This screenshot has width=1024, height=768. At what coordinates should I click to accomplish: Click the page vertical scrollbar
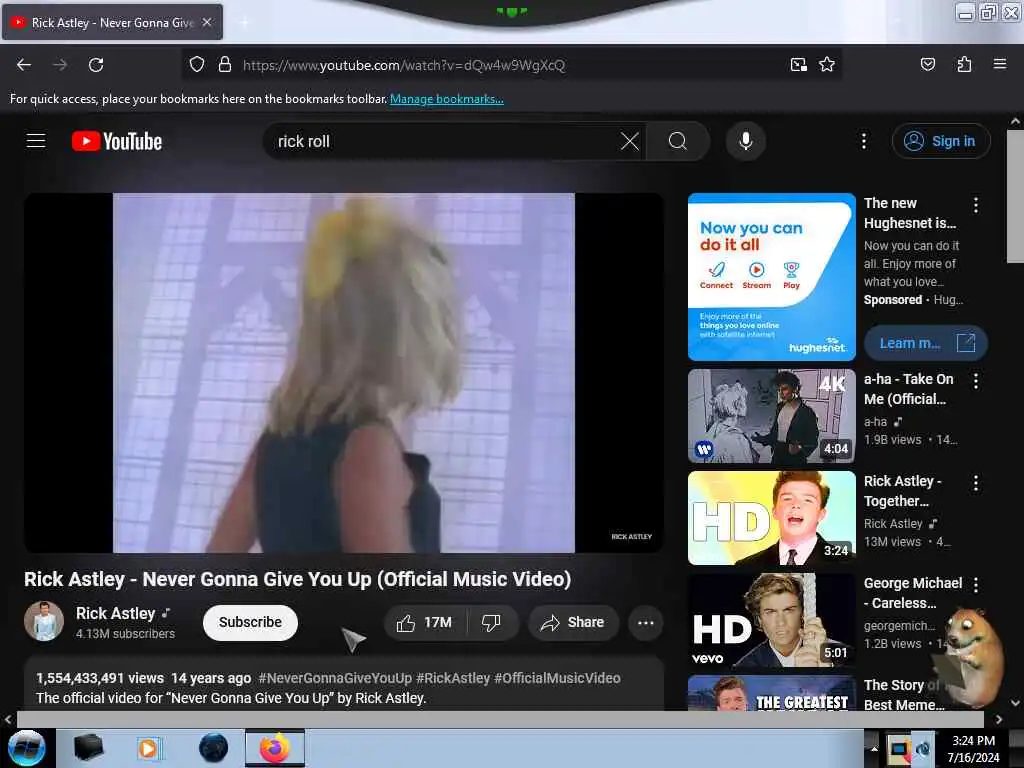click(x=1015, y=196)
